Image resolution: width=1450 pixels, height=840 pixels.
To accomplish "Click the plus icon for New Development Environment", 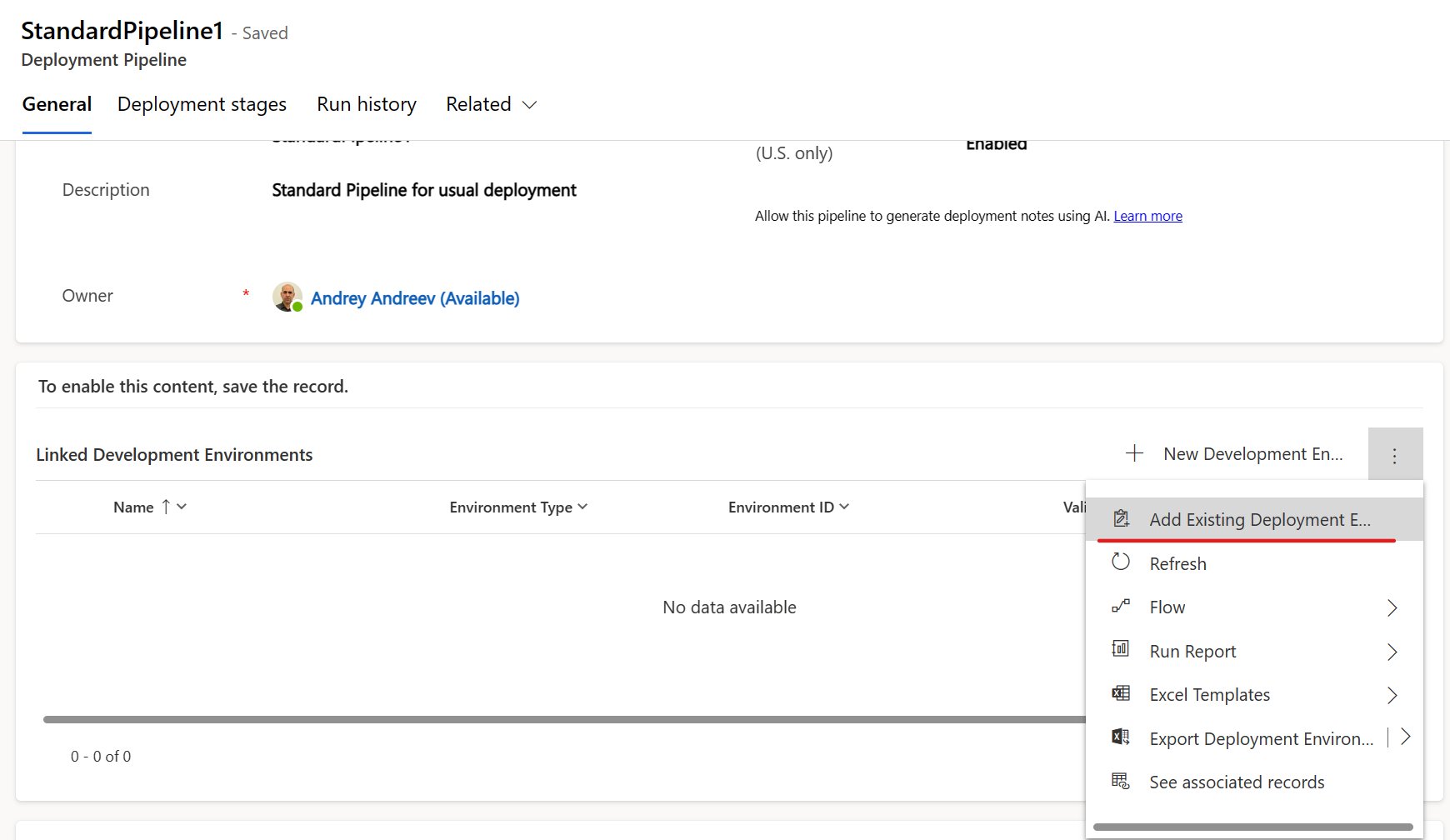I will tap(1134, 453).
